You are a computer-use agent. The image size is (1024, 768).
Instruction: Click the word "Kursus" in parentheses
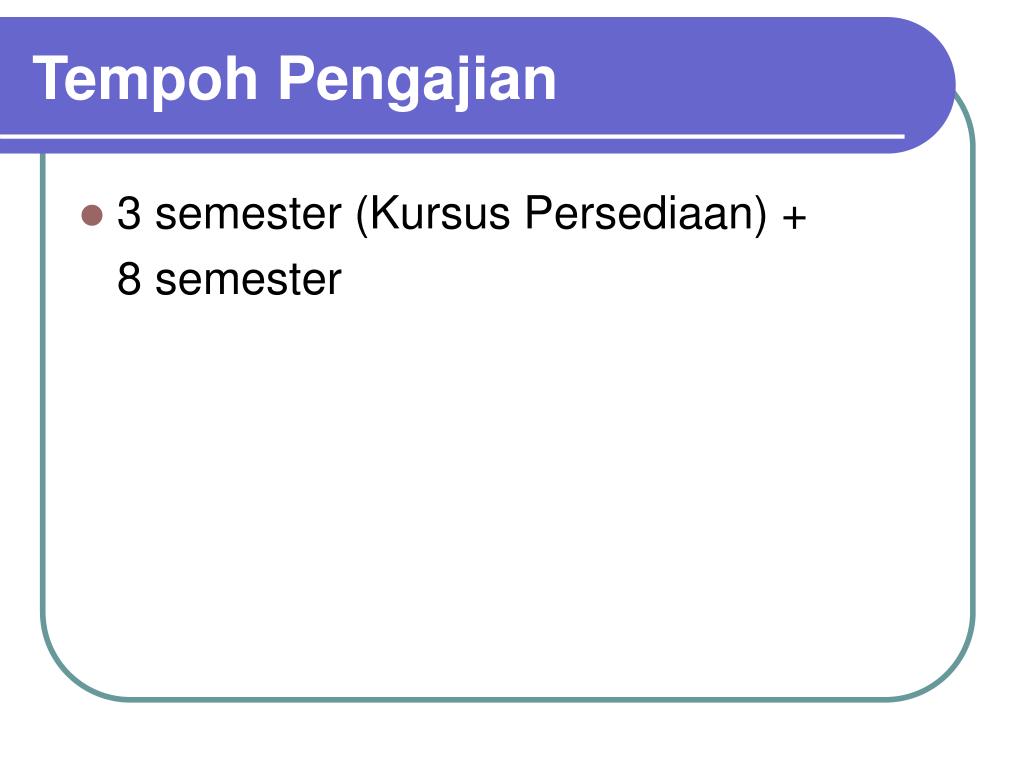click(440, 213)
